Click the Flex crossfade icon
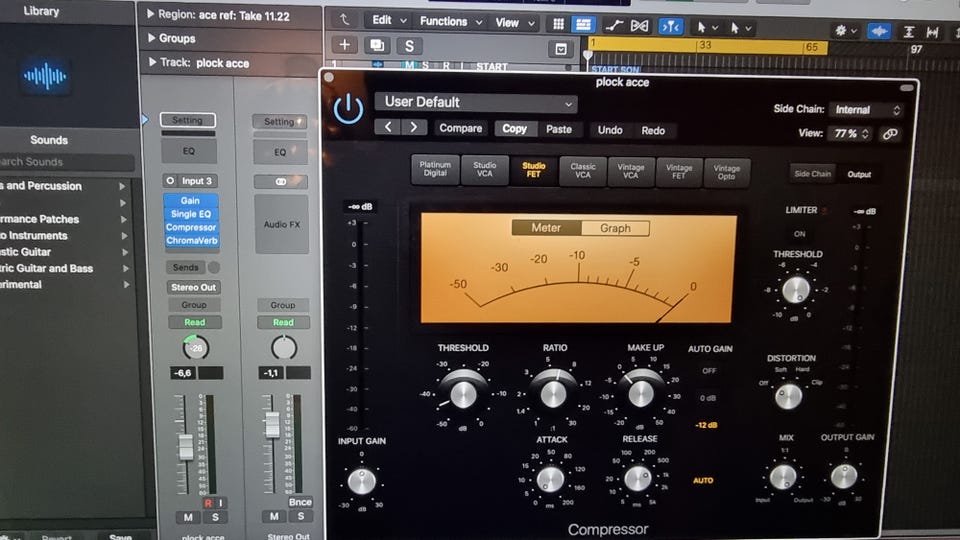960x540 pixels. click(x=640, y=24)
